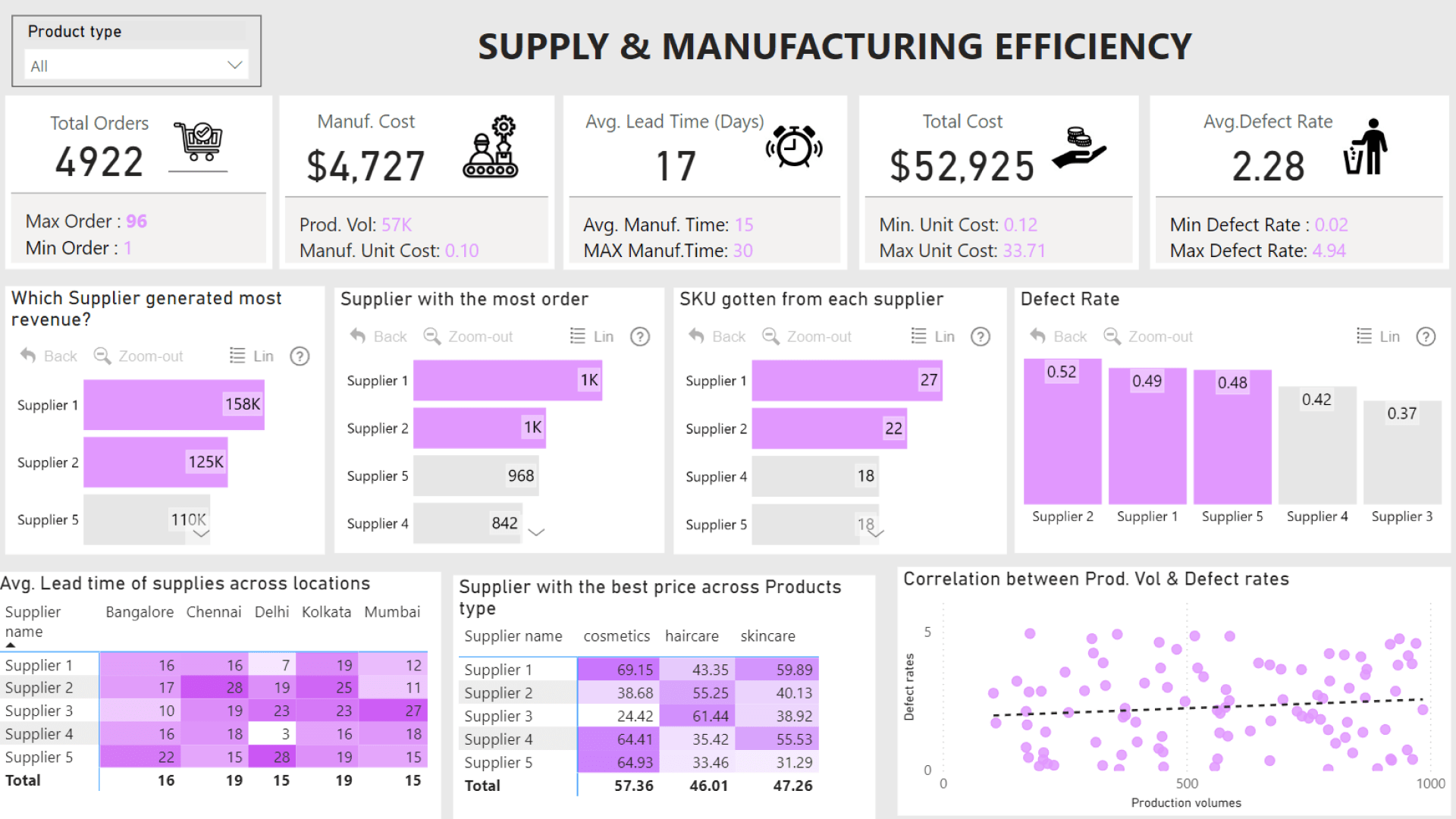Screen dimensions: 1456x819
Task: Select Supplier 2 SKU bar showing 22
Action: (x=830, y=428)
